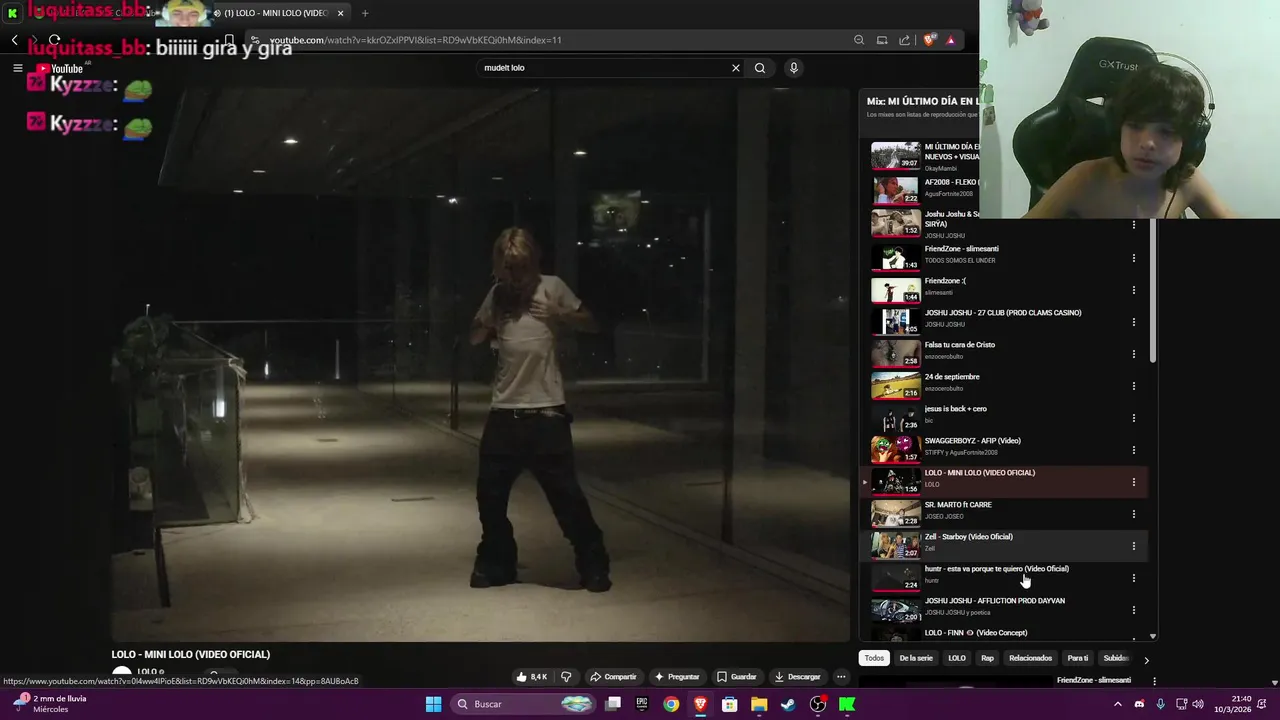Screen dimensions: 1280x720
Task: Open a new browser tab
Action: [x=365, y=13]
